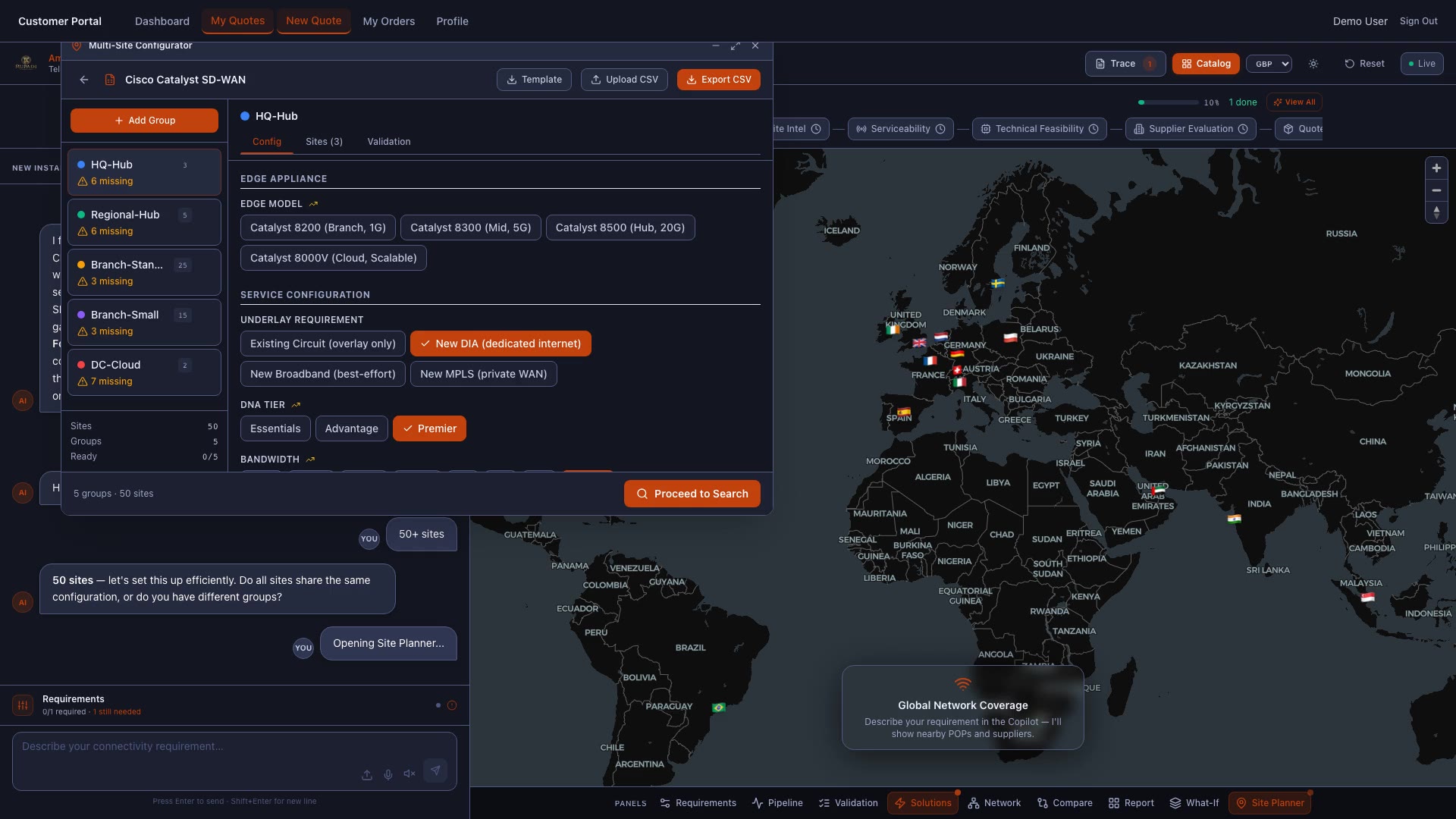Choose New Broadband (best-effort) underlay
This screenshot has width=1456, height=819.
pos(323,374)
